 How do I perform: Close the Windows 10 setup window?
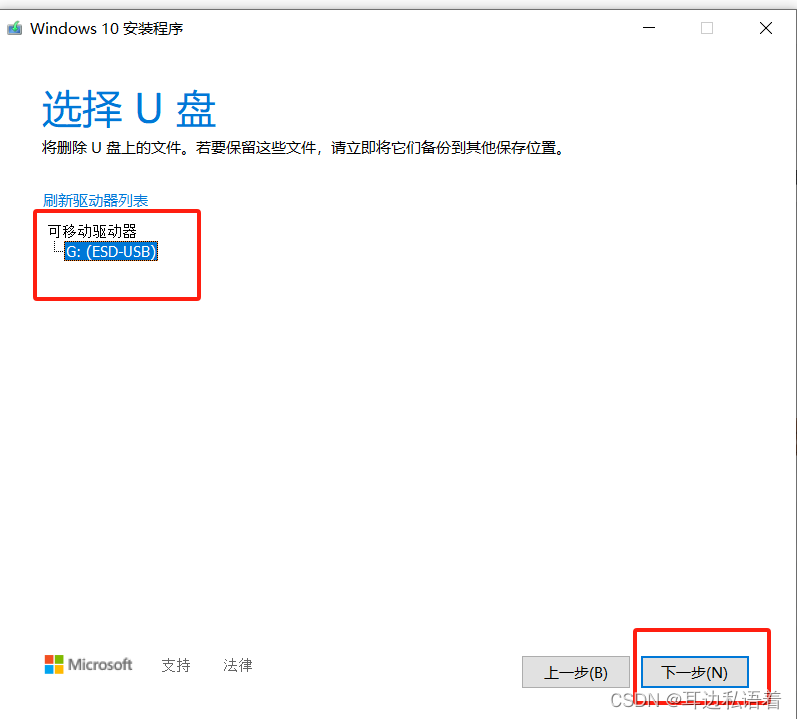point(765,28)
